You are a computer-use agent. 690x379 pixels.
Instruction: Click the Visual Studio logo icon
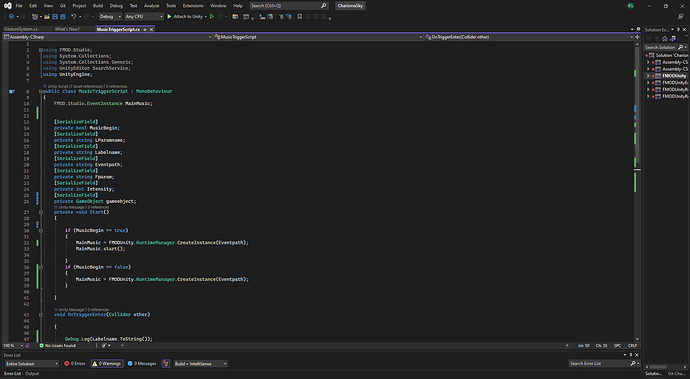[7, 6]
